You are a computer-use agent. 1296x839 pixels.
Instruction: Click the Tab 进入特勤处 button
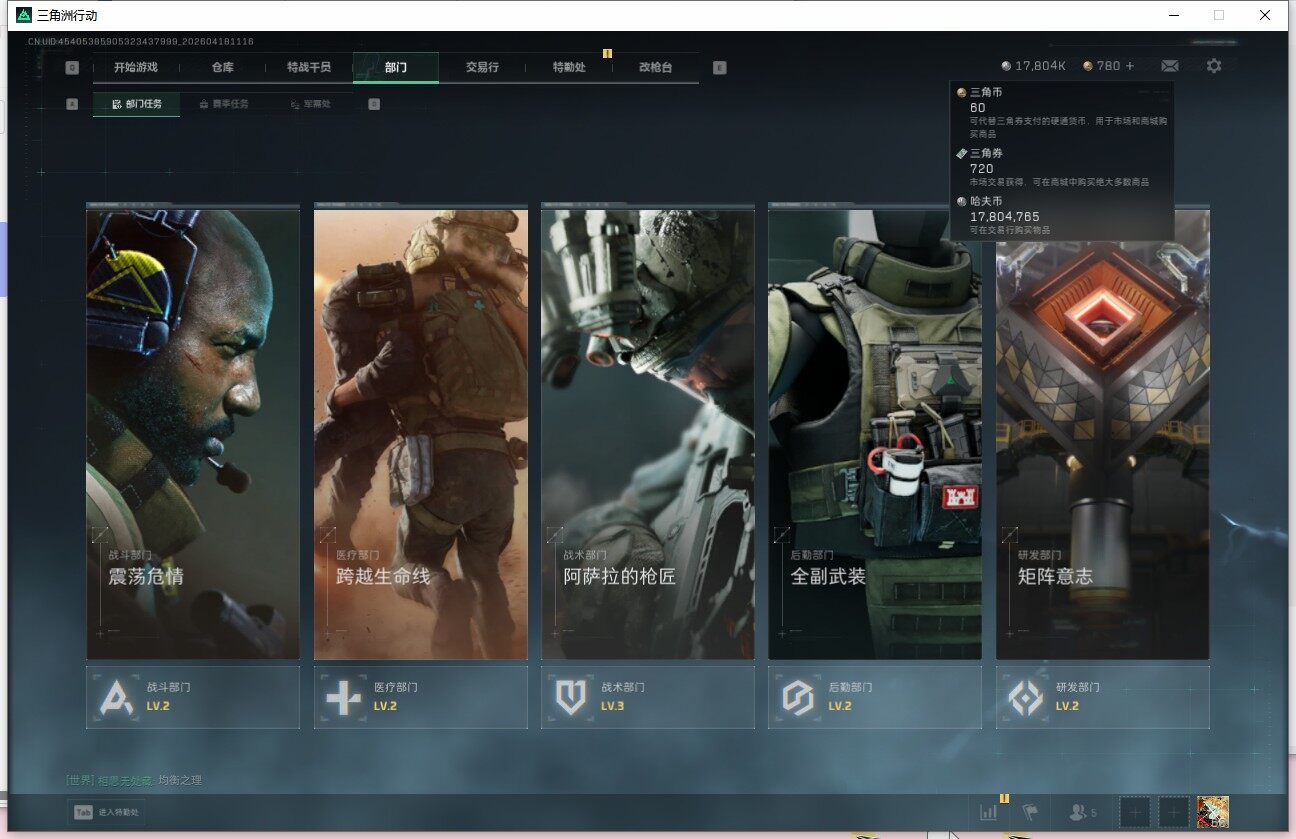click(107, 812)
